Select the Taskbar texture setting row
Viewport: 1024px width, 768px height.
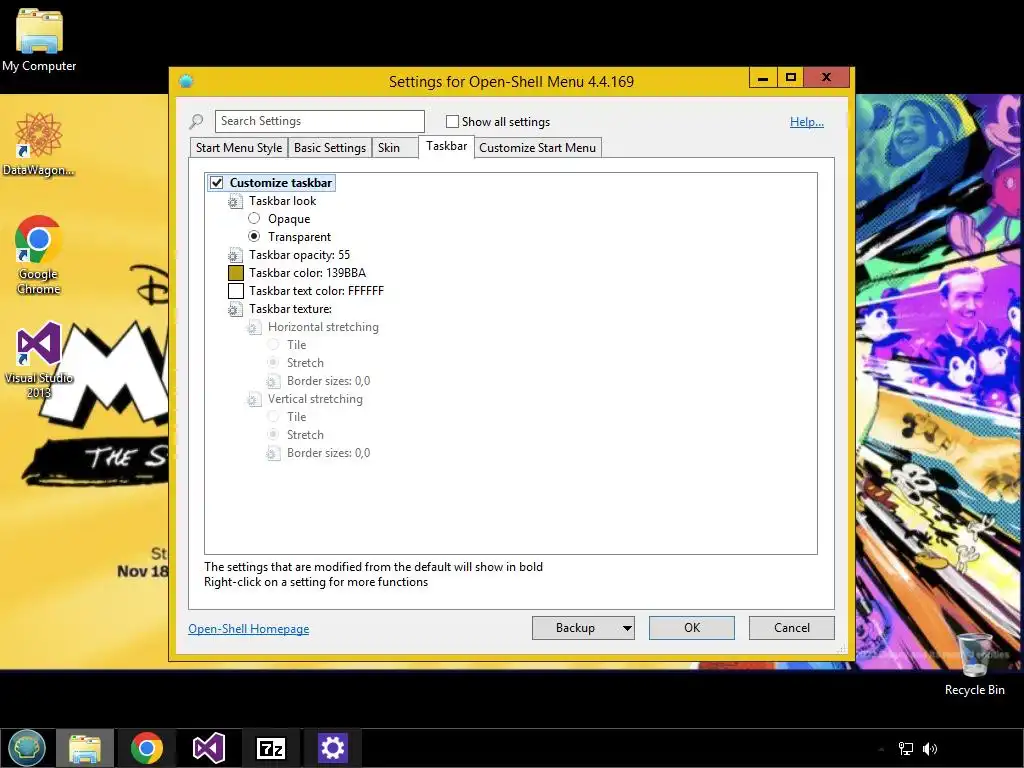click(x=290, y=309)
